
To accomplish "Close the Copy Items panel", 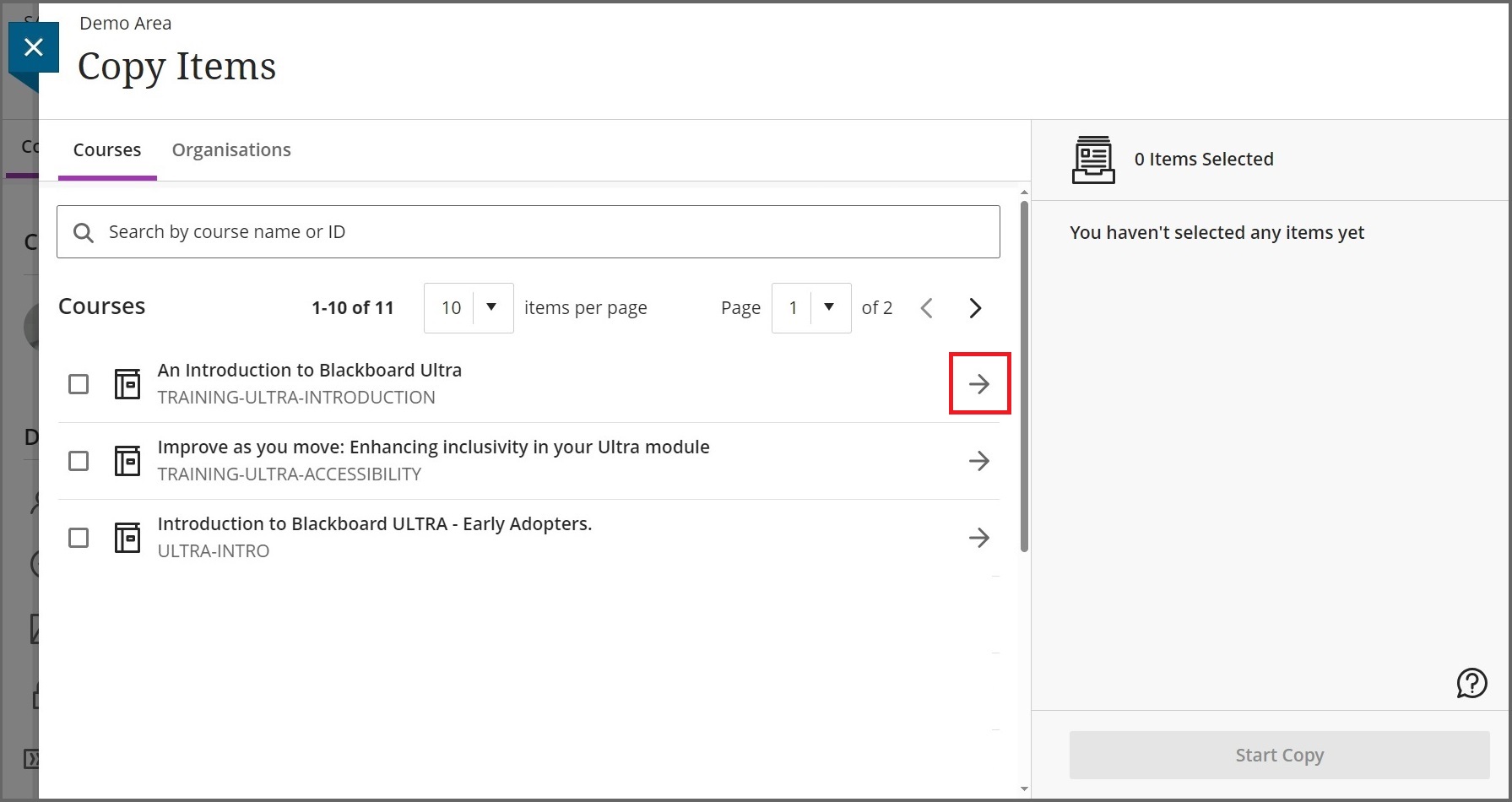I will [x=34, y=47].
